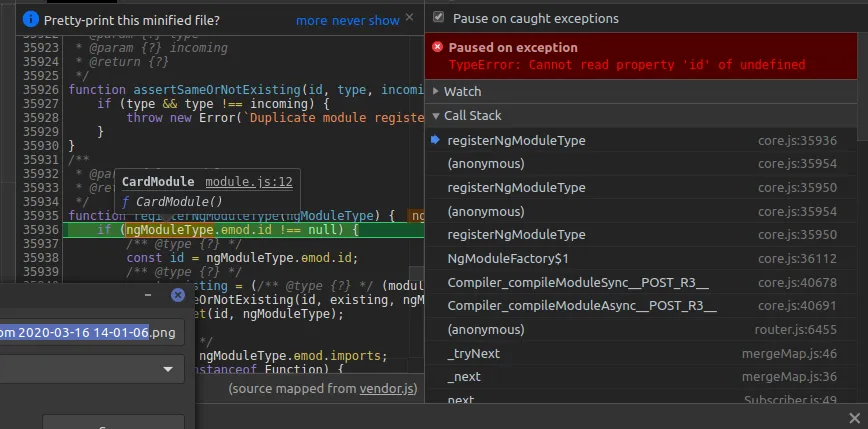Close the bottom drawer with X icon

(853, 418)
